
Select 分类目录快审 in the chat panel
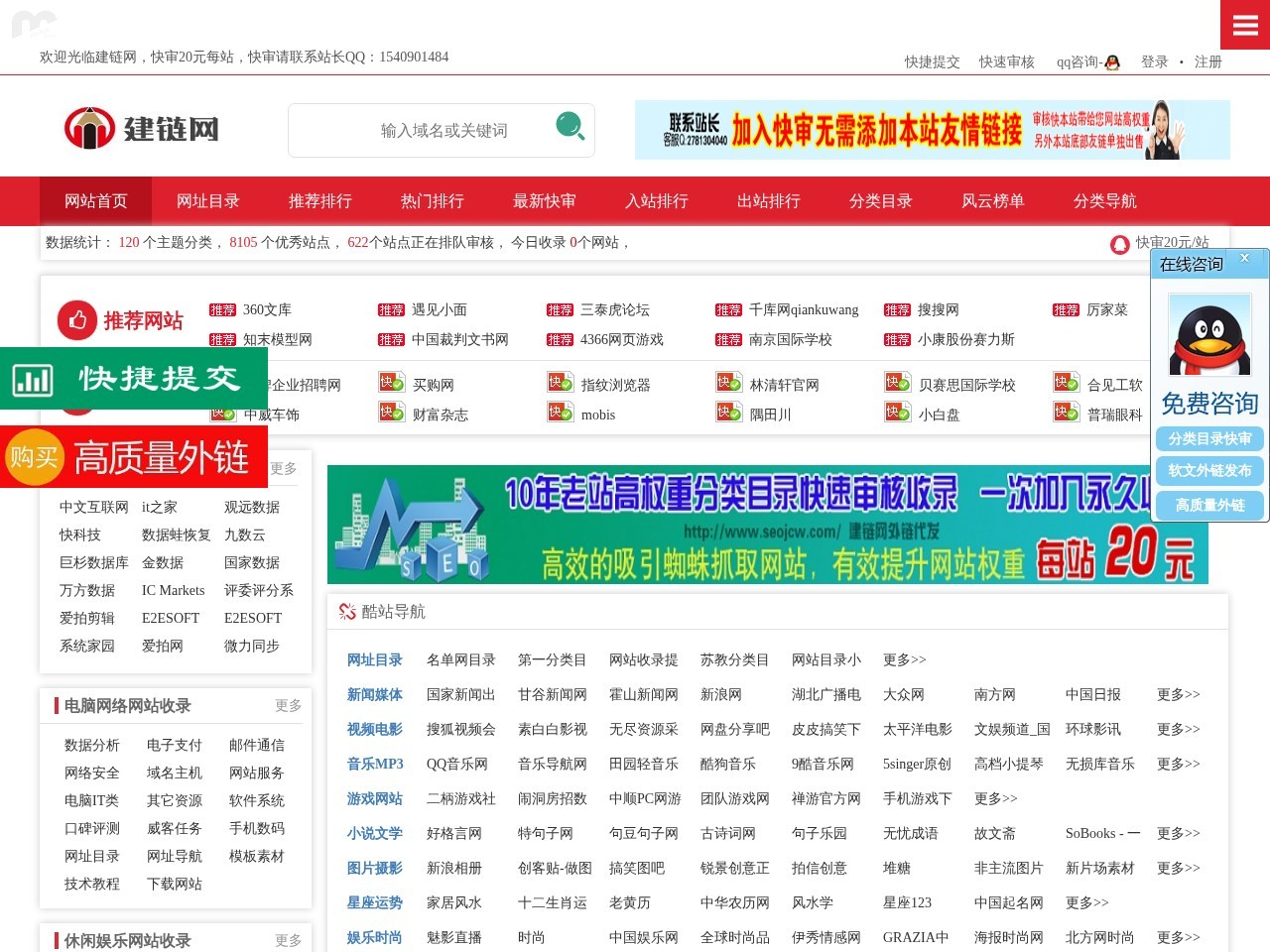[x=1209, y=439]
